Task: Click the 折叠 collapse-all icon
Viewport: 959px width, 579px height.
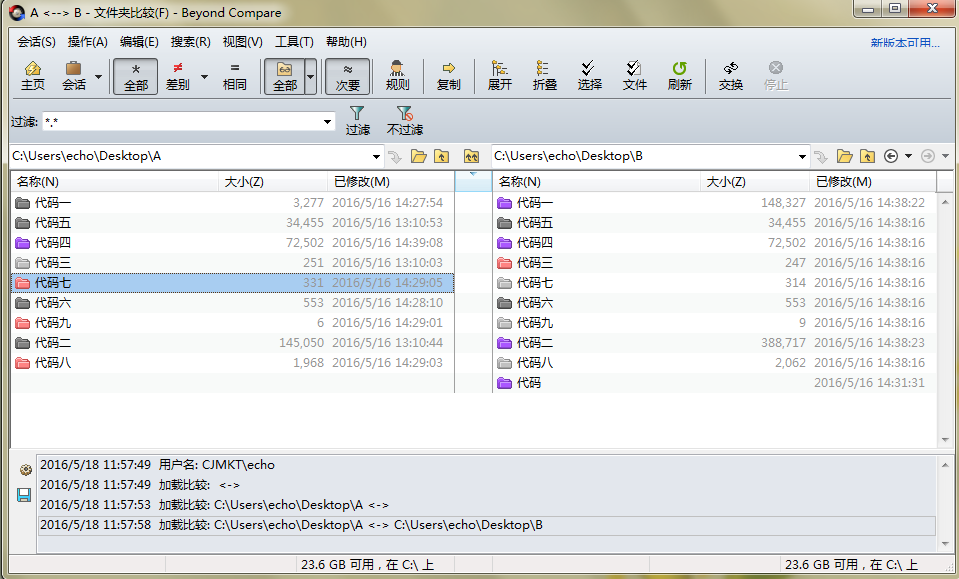Action: click(544, 76)
